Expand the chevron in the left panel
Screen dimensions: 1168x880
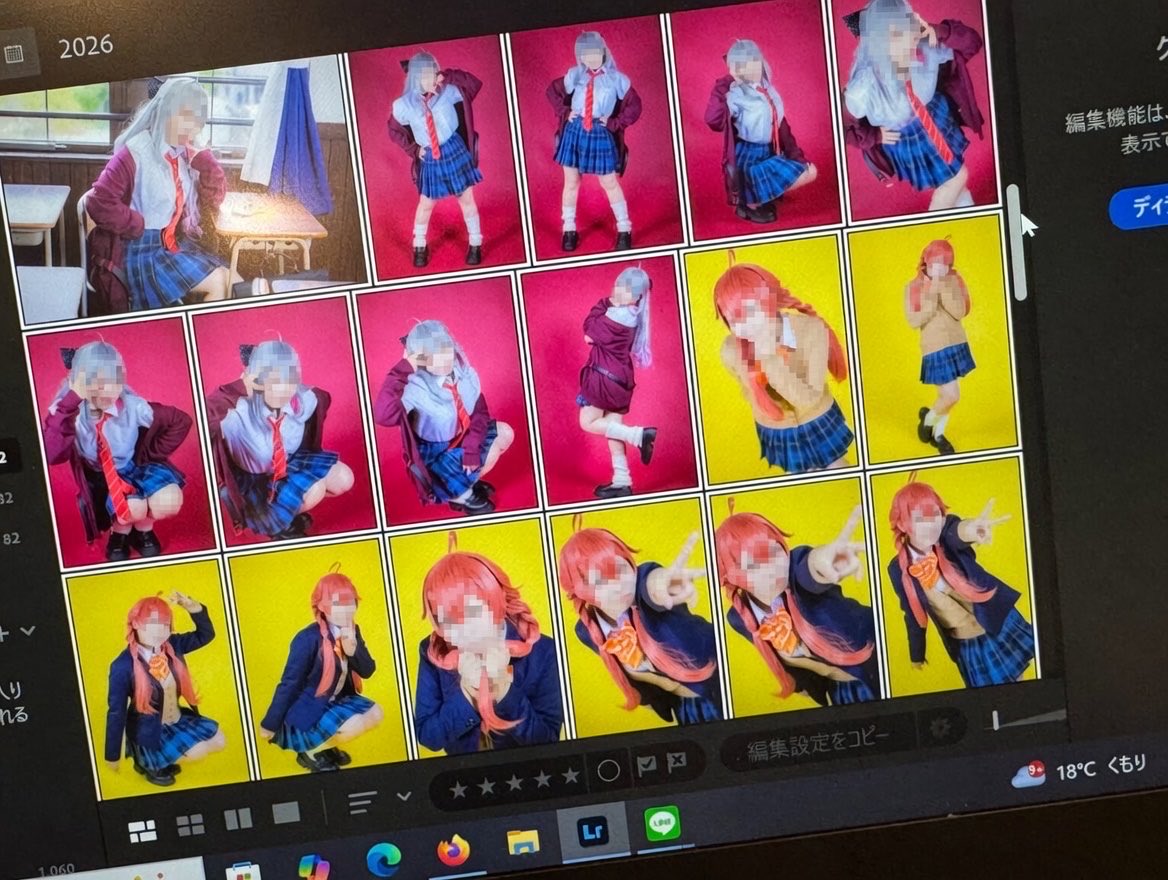click(x=28, y=630)
